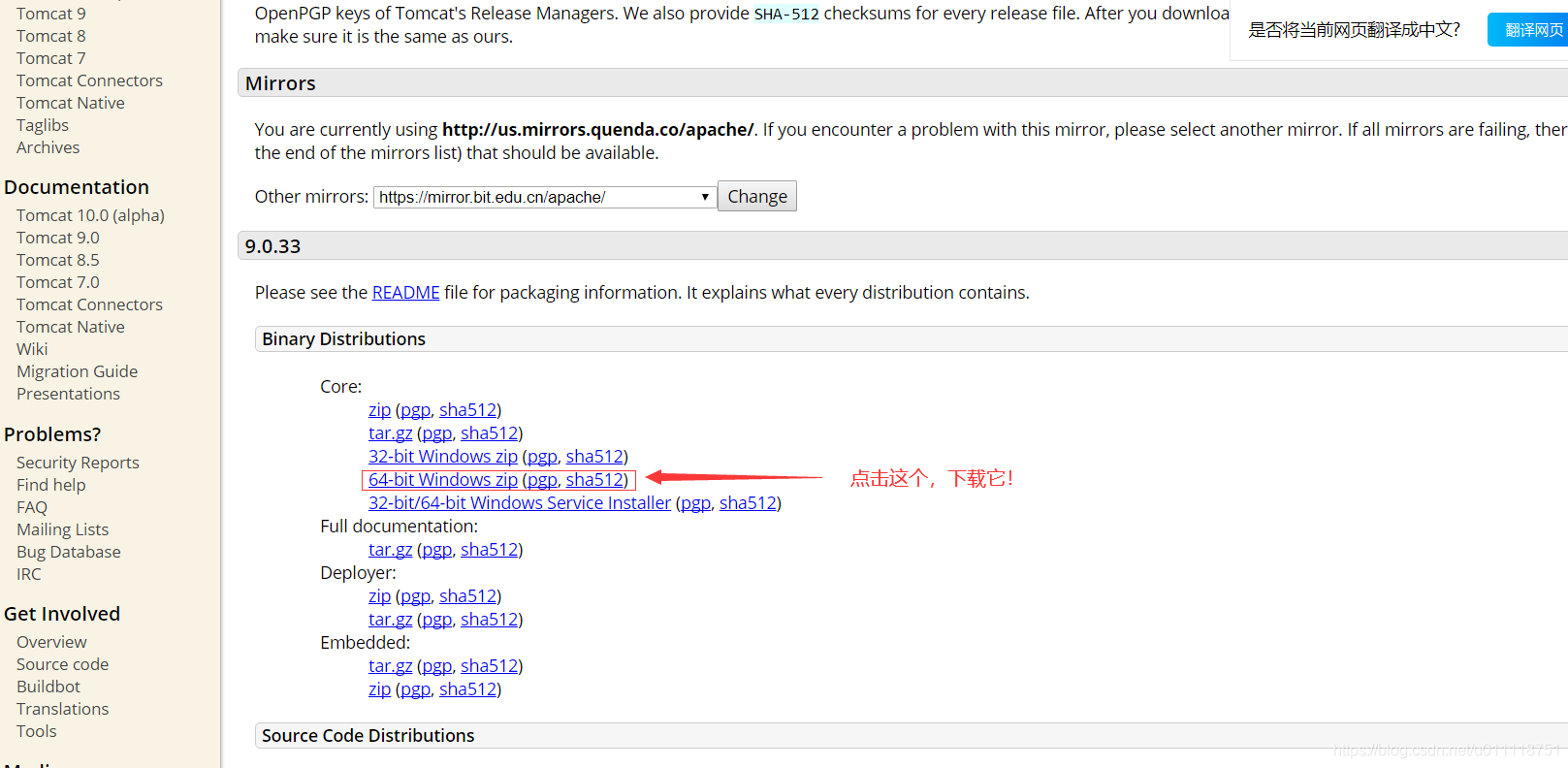Image resolution: width=1568 pixels, height=768 pixels.
Task: Open sha512 checksum for Embedded zip
Action: pos(467,689)
